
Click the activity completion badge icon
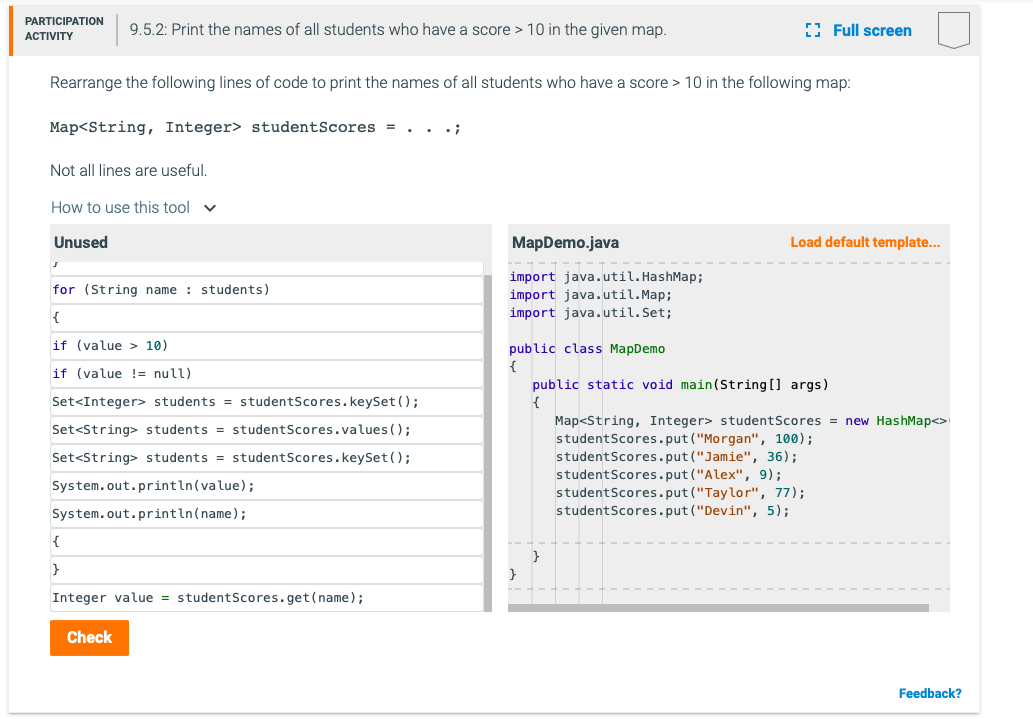pyautogui.click(x=954, y=31)
